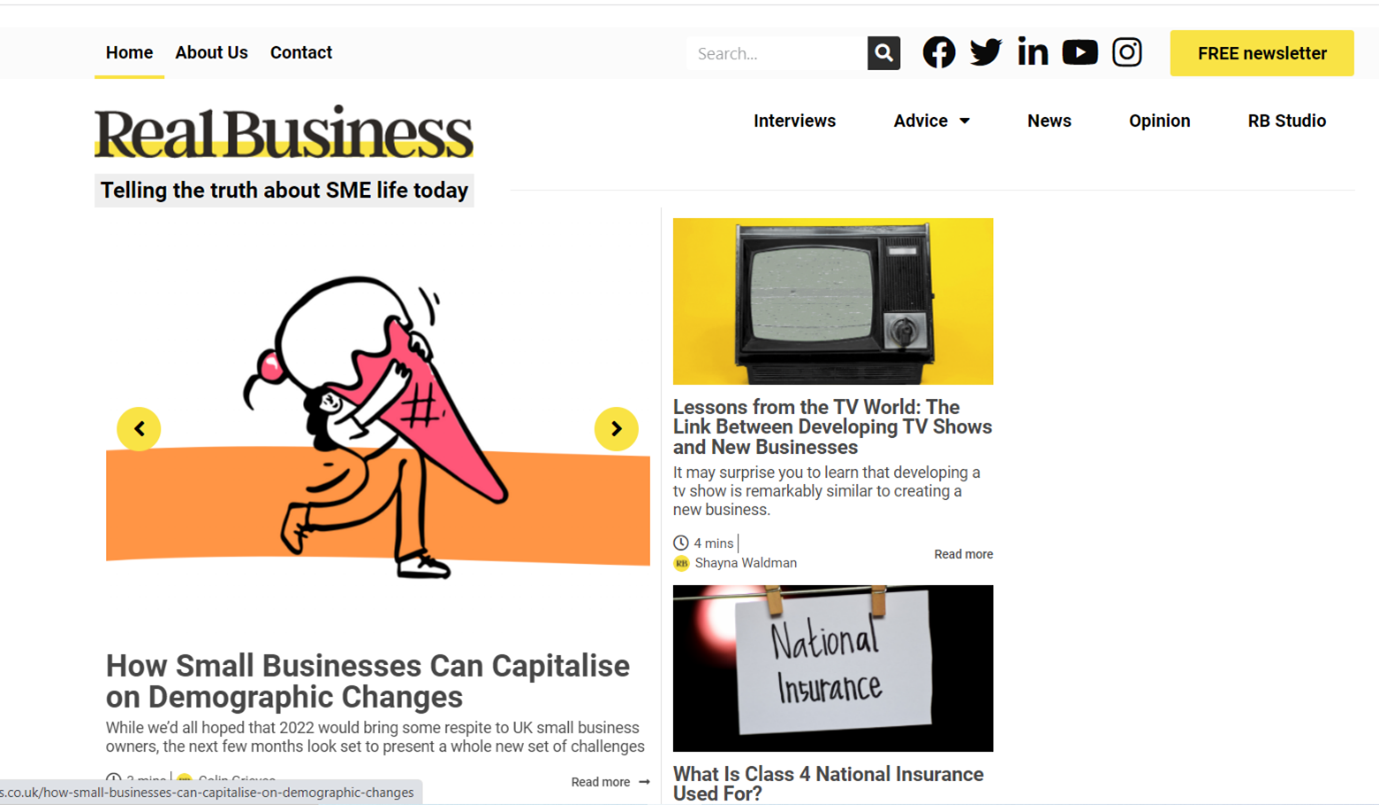Screen dimensions: 1379x805
Task: Visit the LinkedIn icon link
Action: (1032, 53)
